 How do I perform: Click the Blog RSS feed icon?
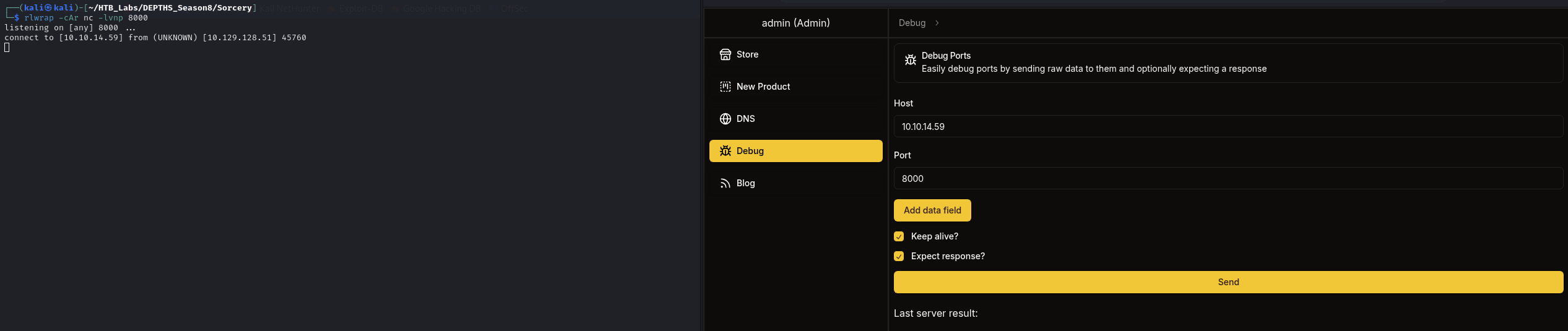725,183
